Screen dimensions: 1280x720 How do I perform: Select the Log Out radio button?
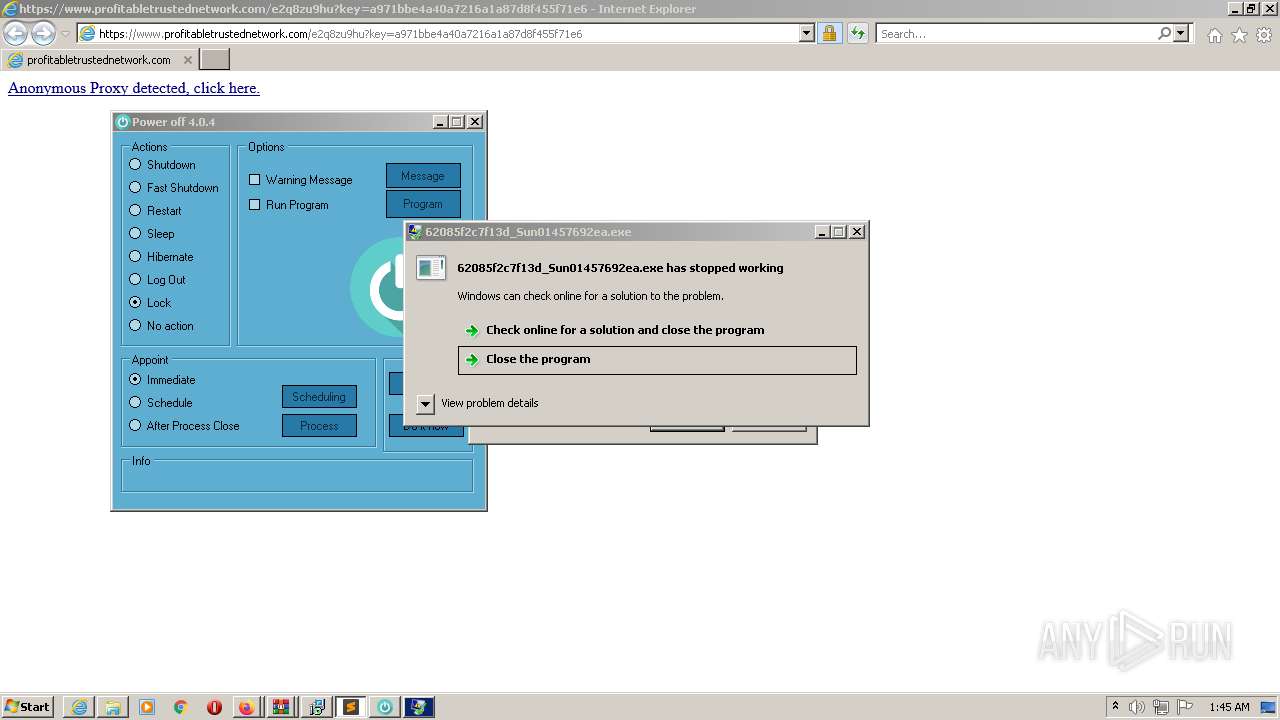135,279
